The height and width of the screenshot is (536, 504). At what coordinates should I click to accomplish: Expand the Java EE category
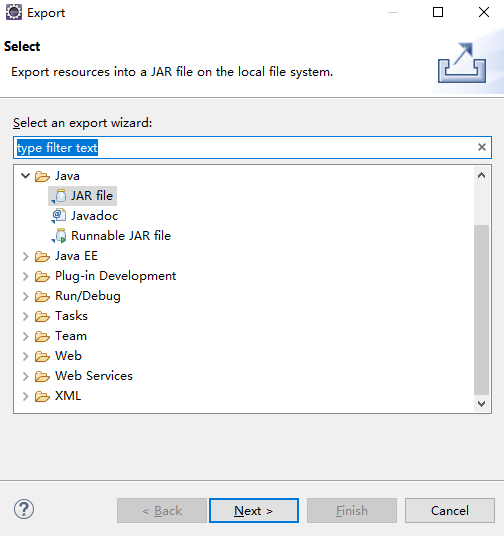point(25,256)
